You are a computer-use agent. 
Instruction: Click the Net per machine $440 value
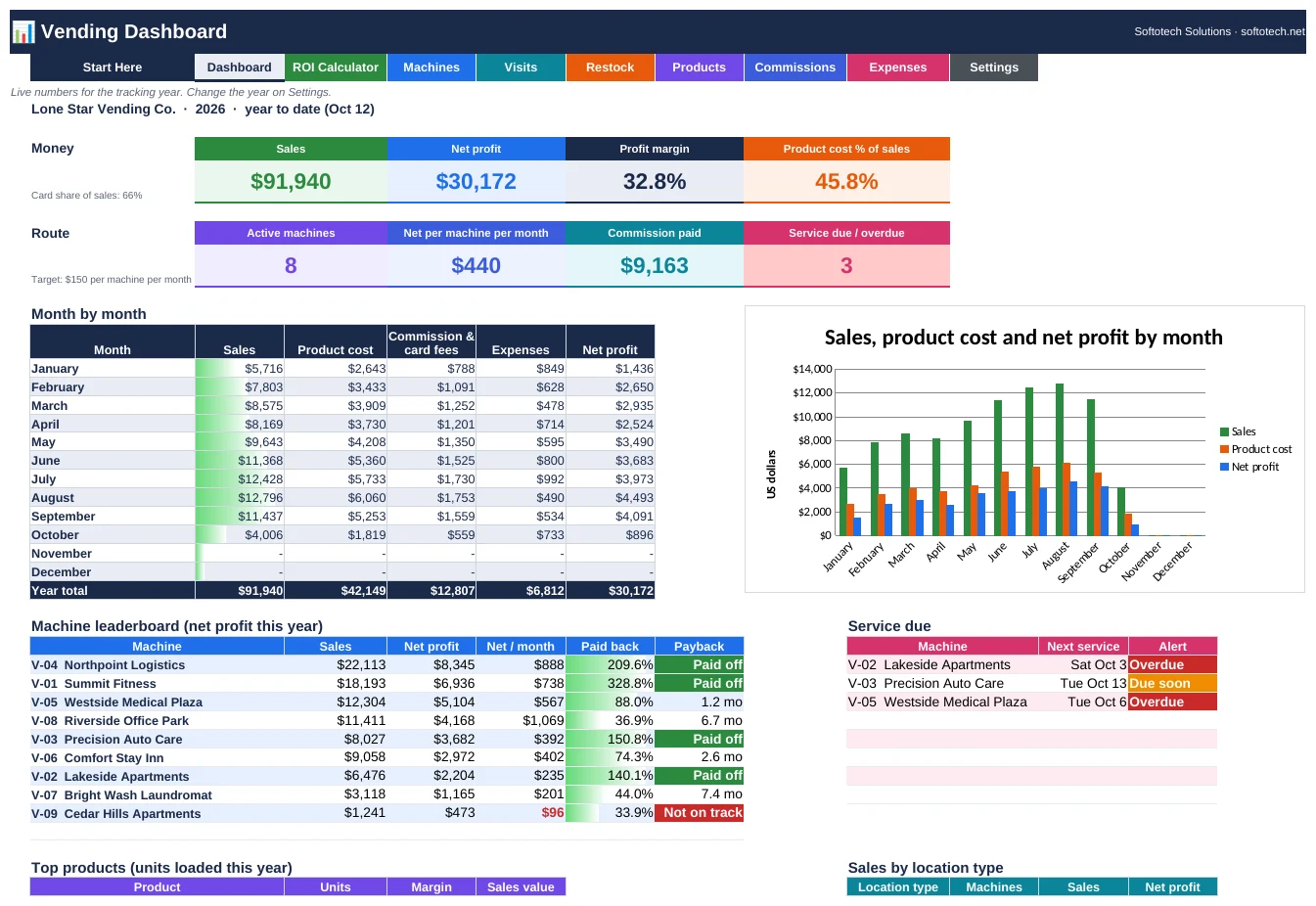pyautogui.click(x=476, y=265)
